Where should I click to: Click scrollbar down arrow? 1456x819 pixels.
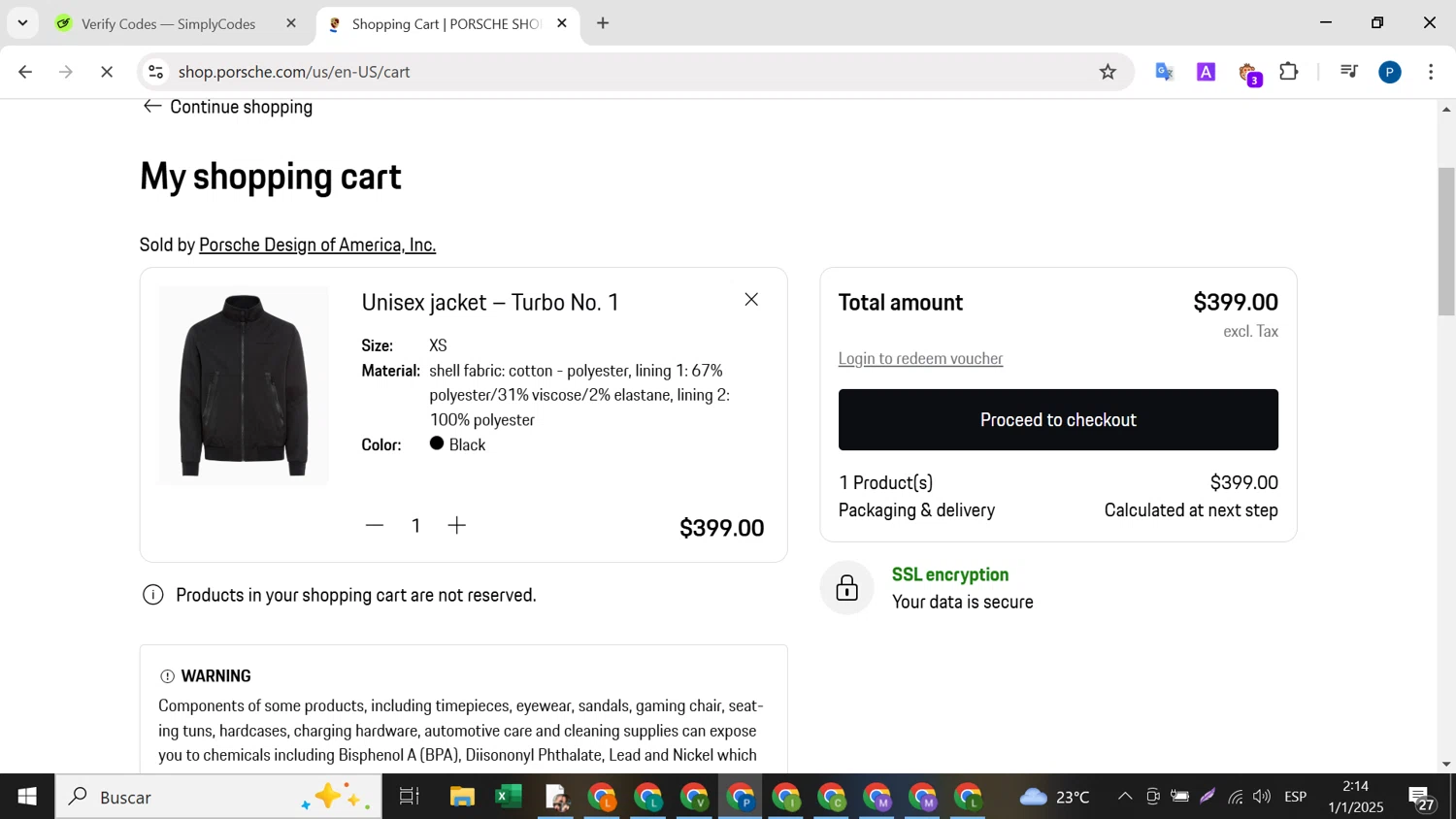(x=1446, y=764)
